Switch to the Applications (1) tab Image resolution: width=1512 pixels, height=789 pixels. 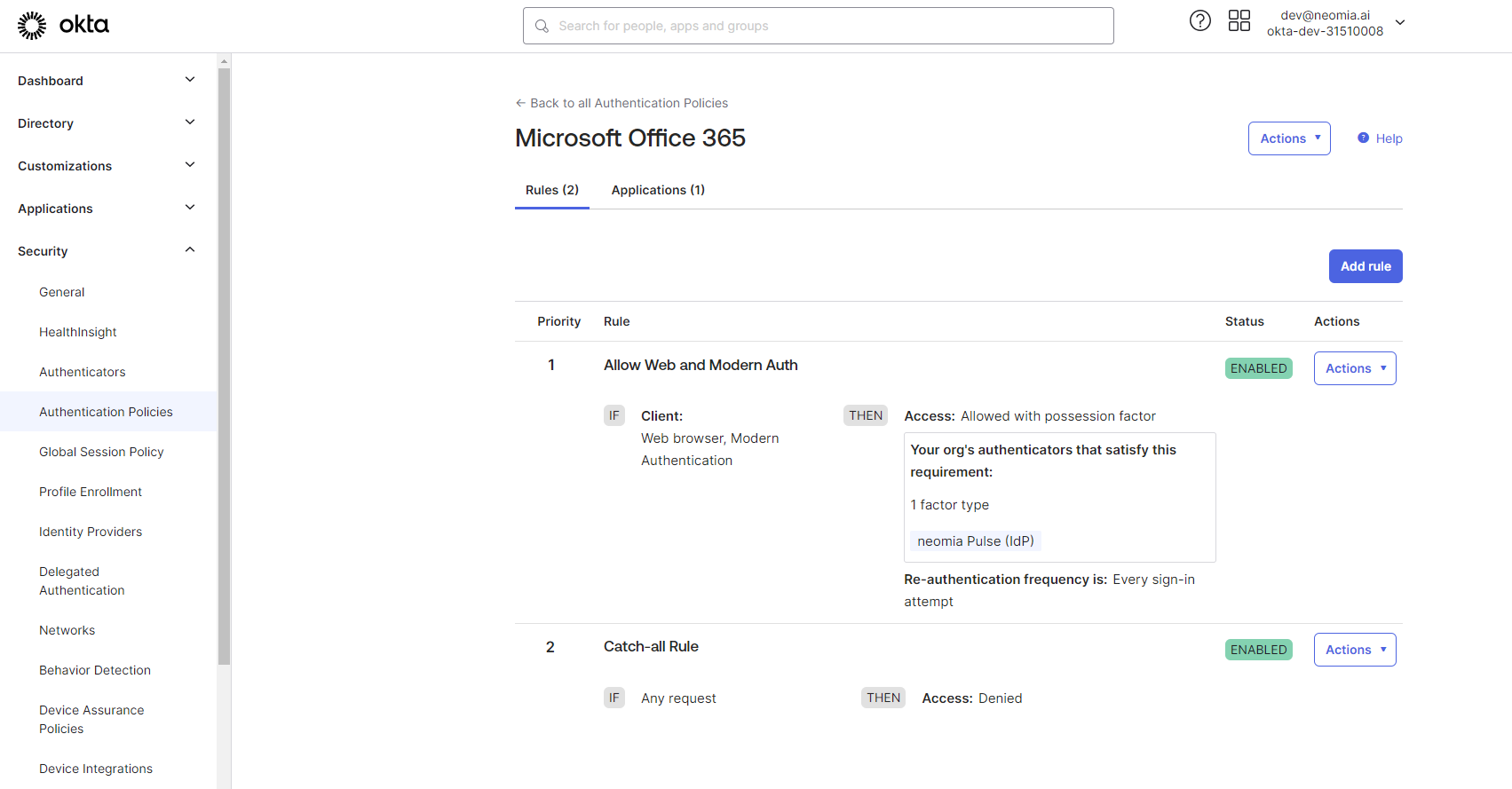(658, 190)
